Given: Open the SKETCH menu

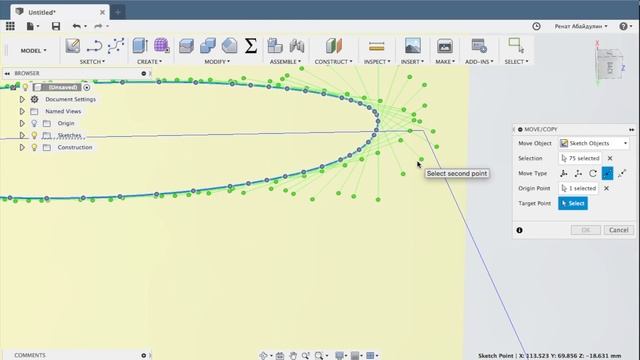Looking at the screenshot, I should (92, 62).
